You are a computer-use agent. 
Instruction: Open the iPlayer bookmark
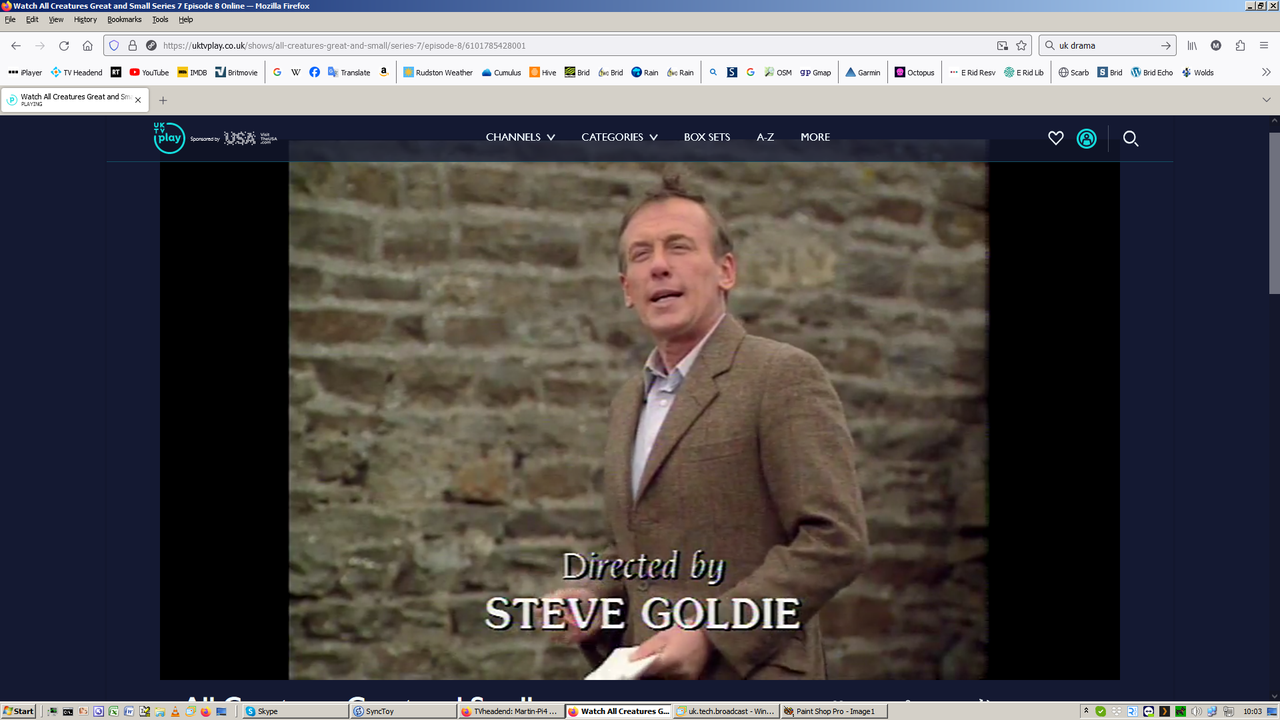pyautogui.click(x=25, y=72)
